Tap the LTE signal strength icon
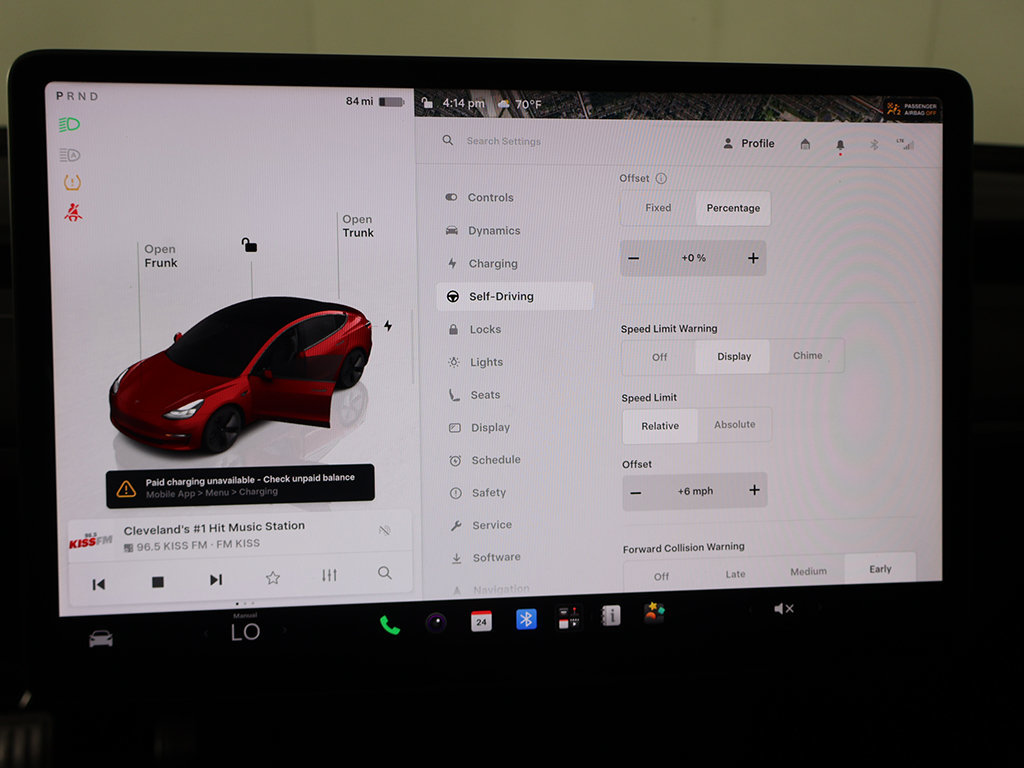Screen dimensions: 1024x768 click(x=905, y=144)
